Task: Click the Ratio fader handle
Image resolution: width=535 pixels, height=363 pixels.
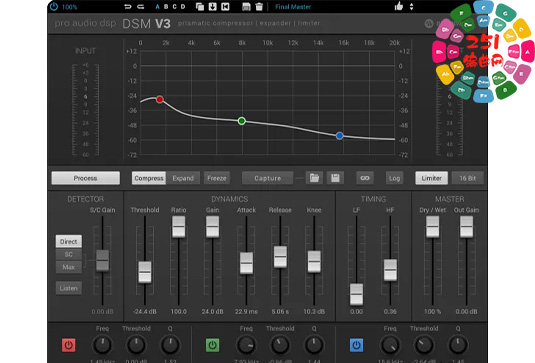Action: [178, 227]
